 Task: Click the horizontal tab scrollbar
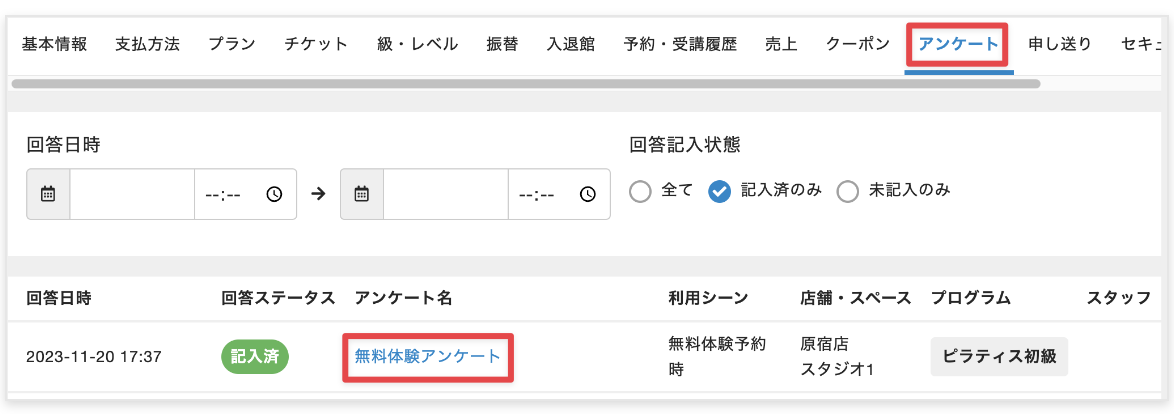pos(525,84)
